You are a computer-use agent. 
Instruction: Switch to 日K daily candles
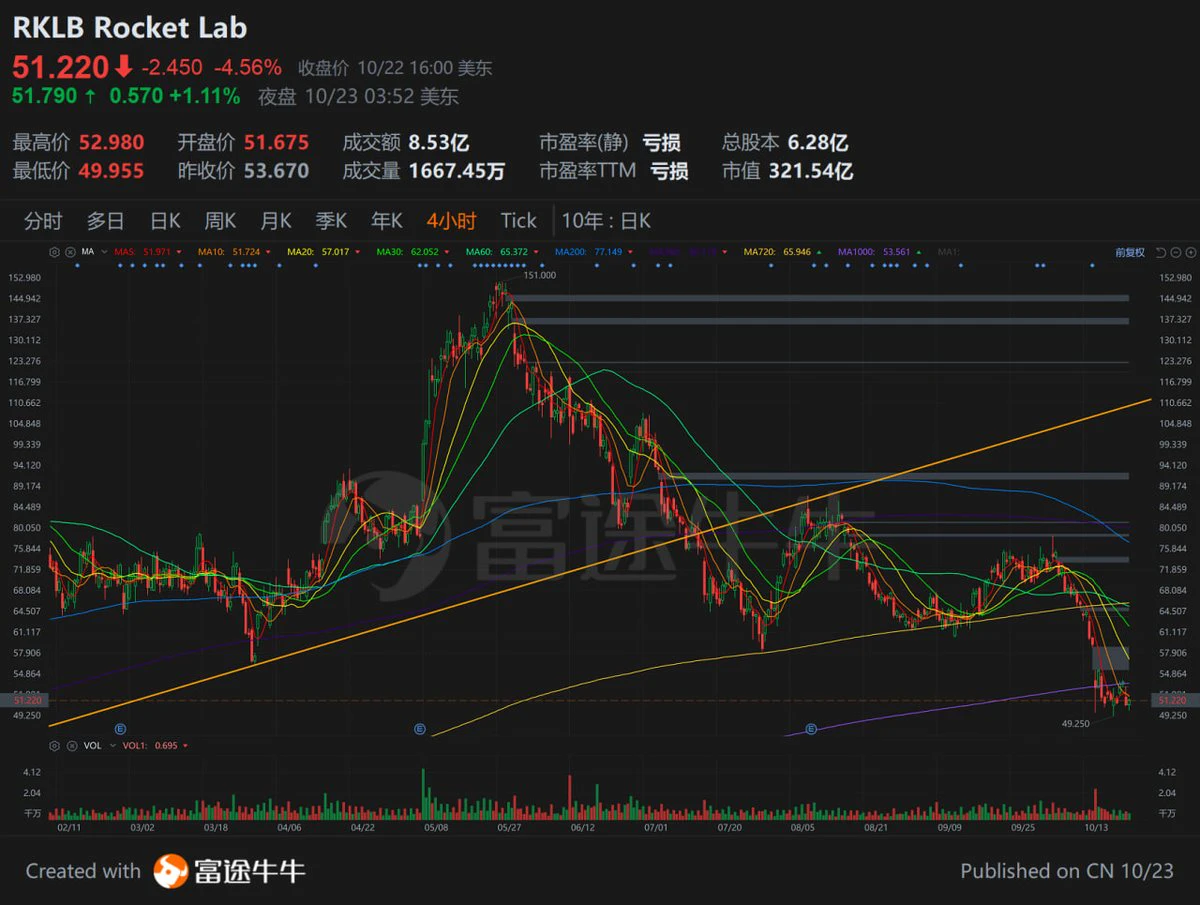click(x=165, y=221)
